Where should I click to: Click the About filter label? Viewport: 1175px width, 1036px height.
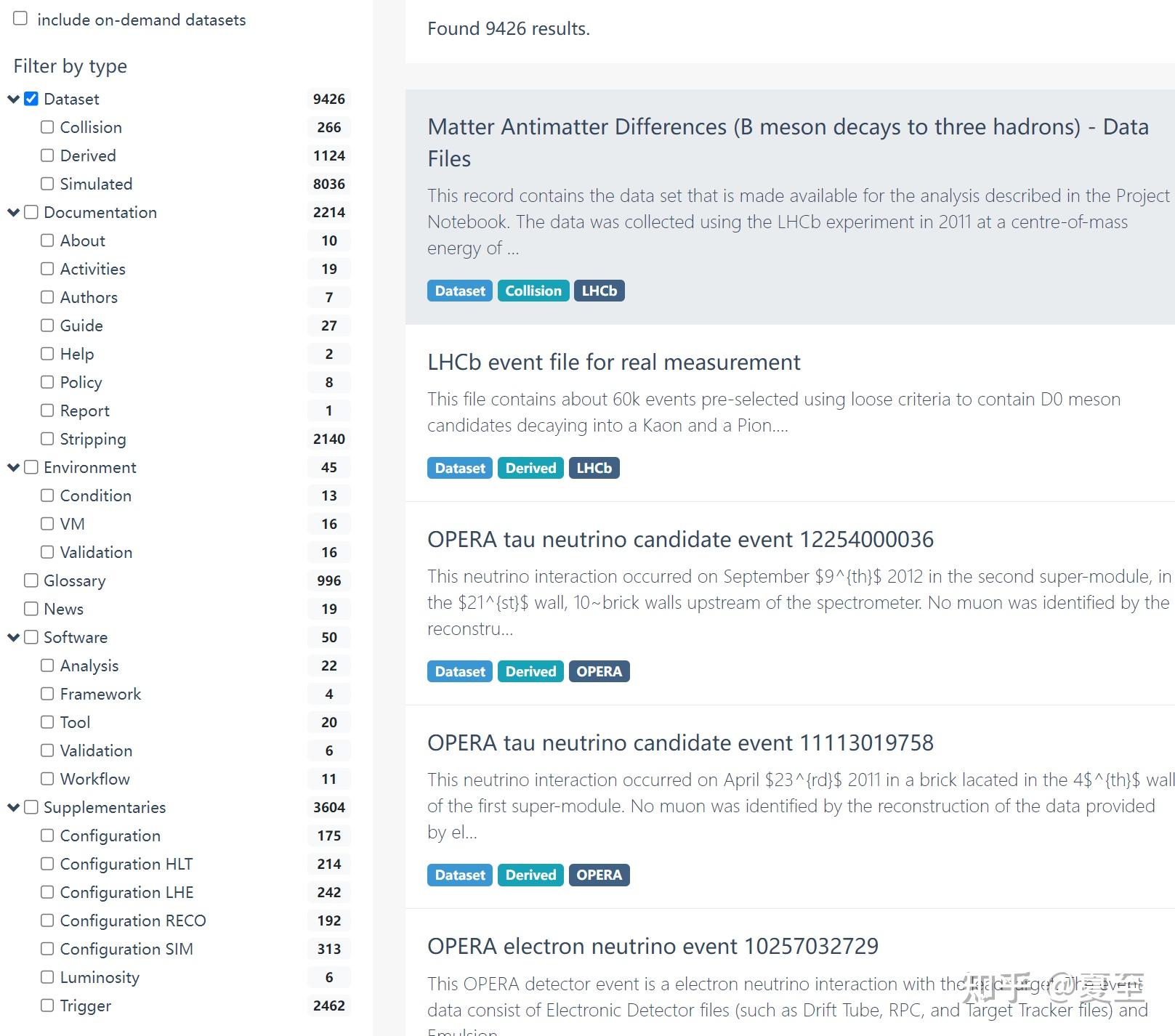83,240
